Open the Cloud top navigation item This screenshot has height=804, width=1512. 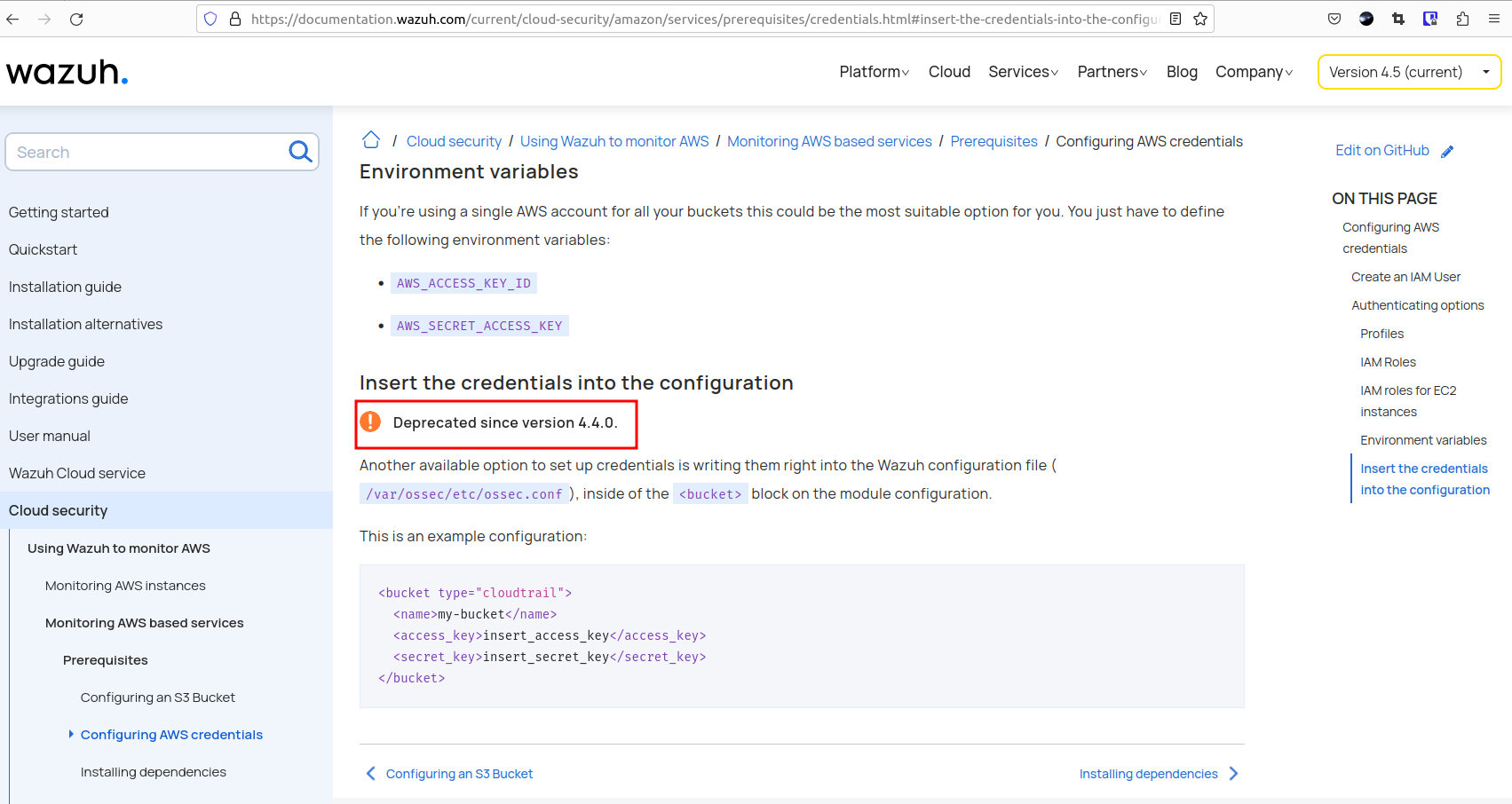click(x=949, y=72)
